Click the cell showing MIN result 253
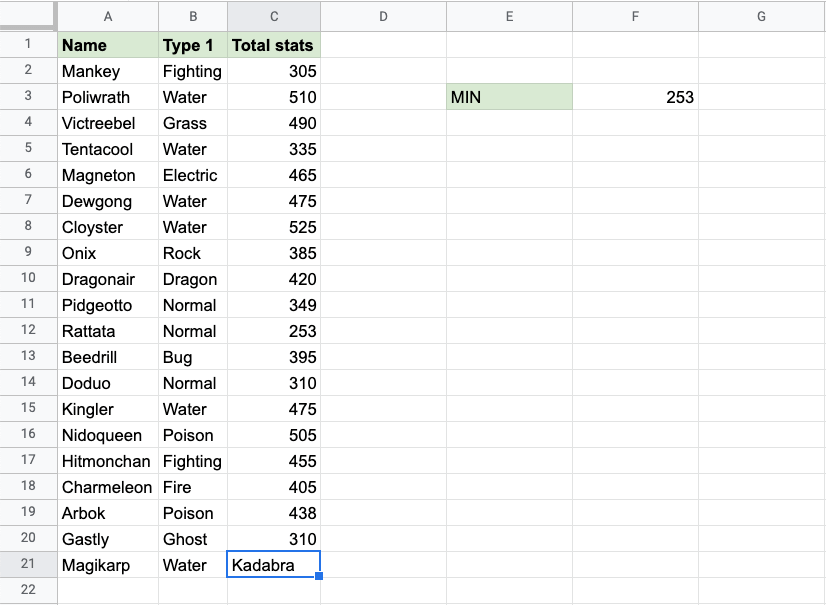The image size is (826, 605). (x=635, y=97)
